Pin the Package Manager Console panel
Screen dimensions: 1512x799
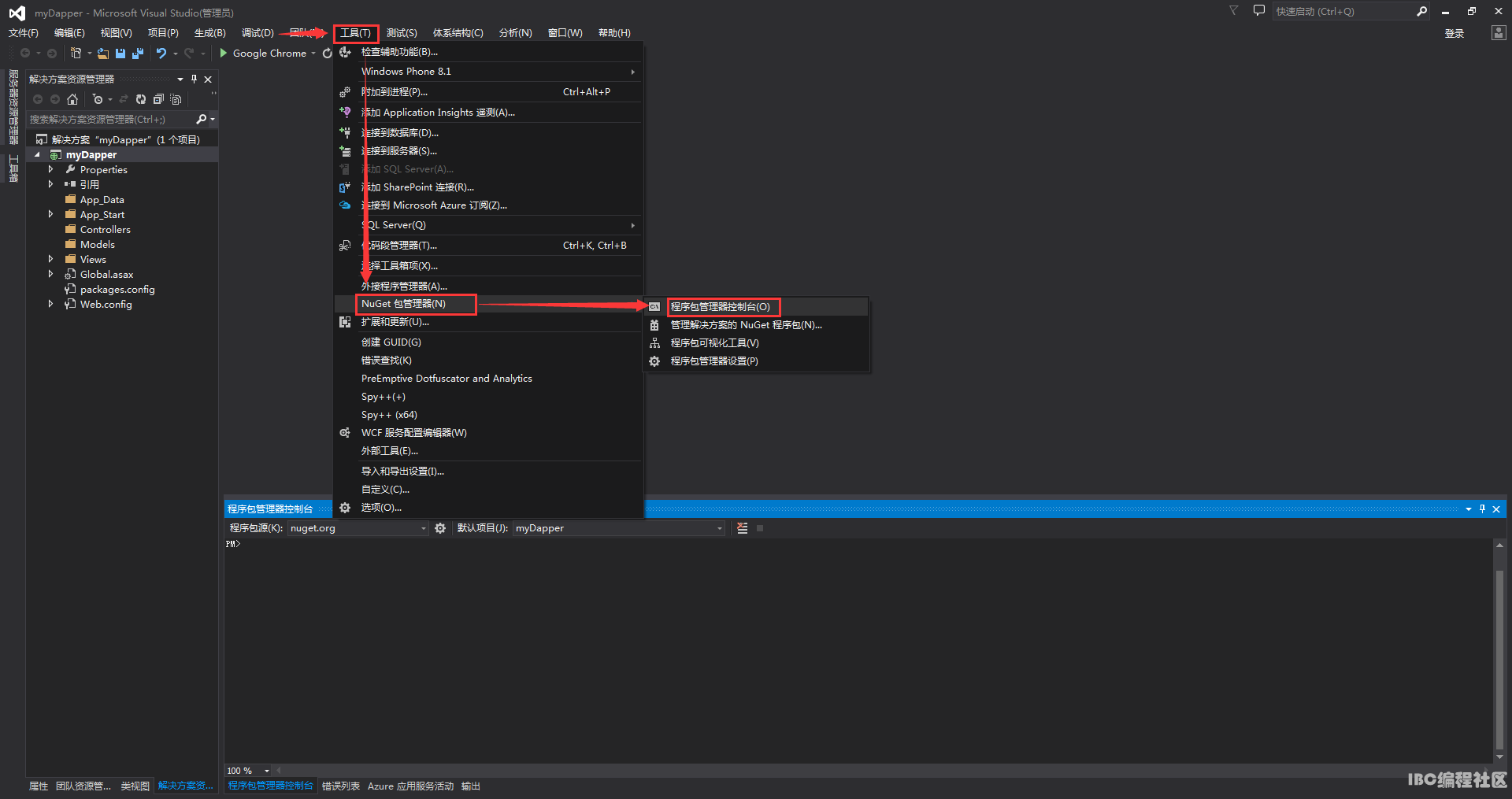click(x=1482, y=509)
